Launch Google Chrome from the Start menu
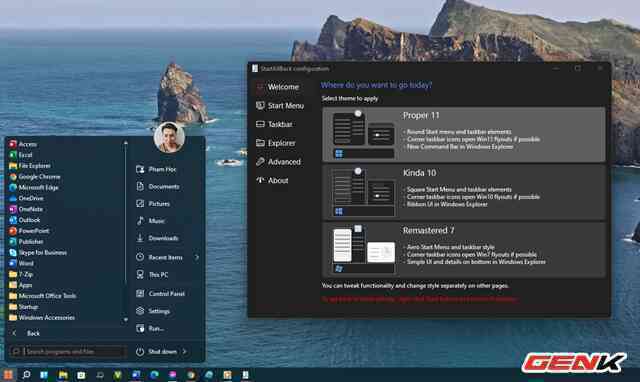The height and width of the screenshot is (382, 640). click(x=35, y=177)
